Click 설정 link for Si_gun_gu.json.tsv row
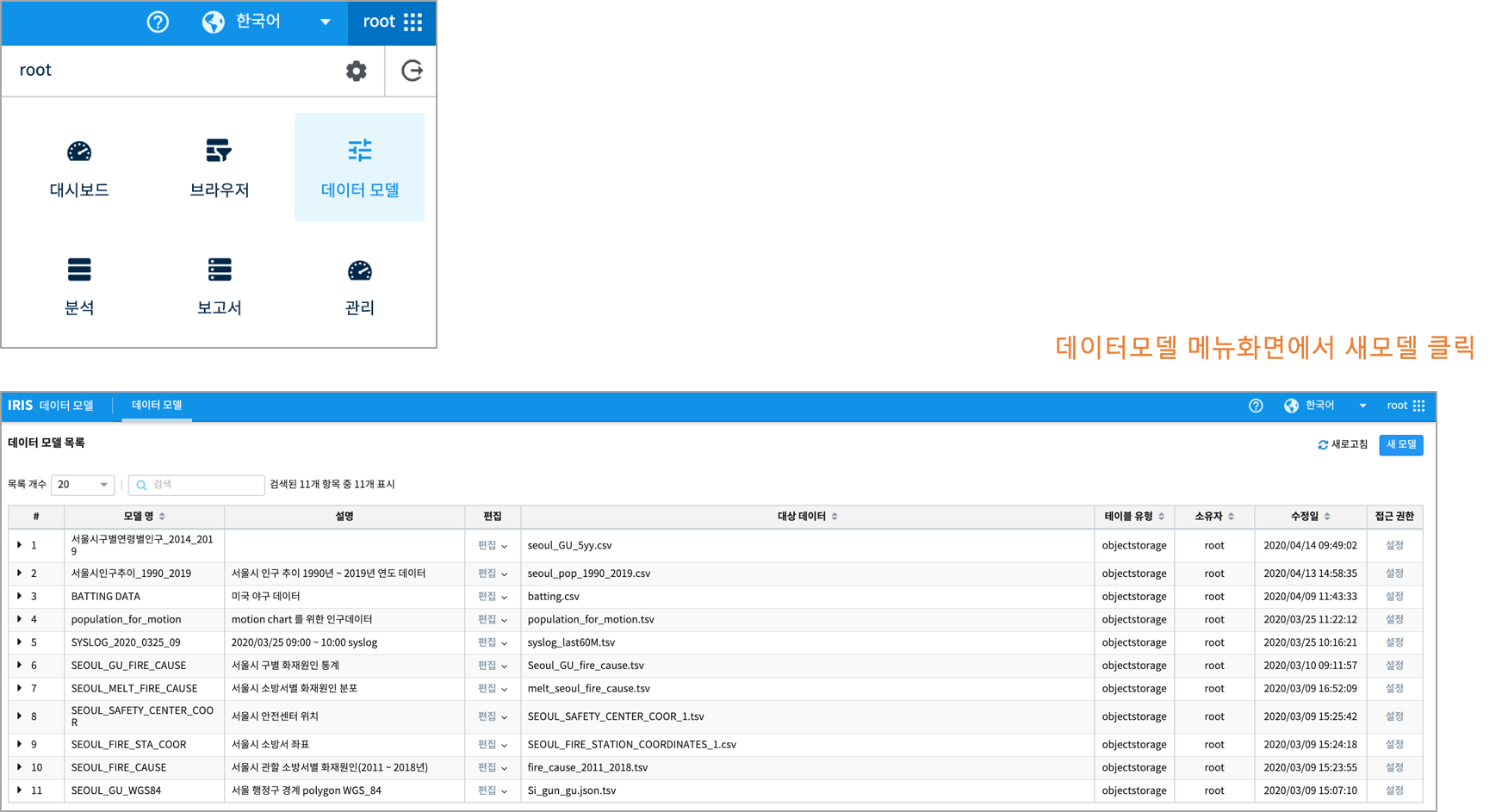 pos(1394,790)
